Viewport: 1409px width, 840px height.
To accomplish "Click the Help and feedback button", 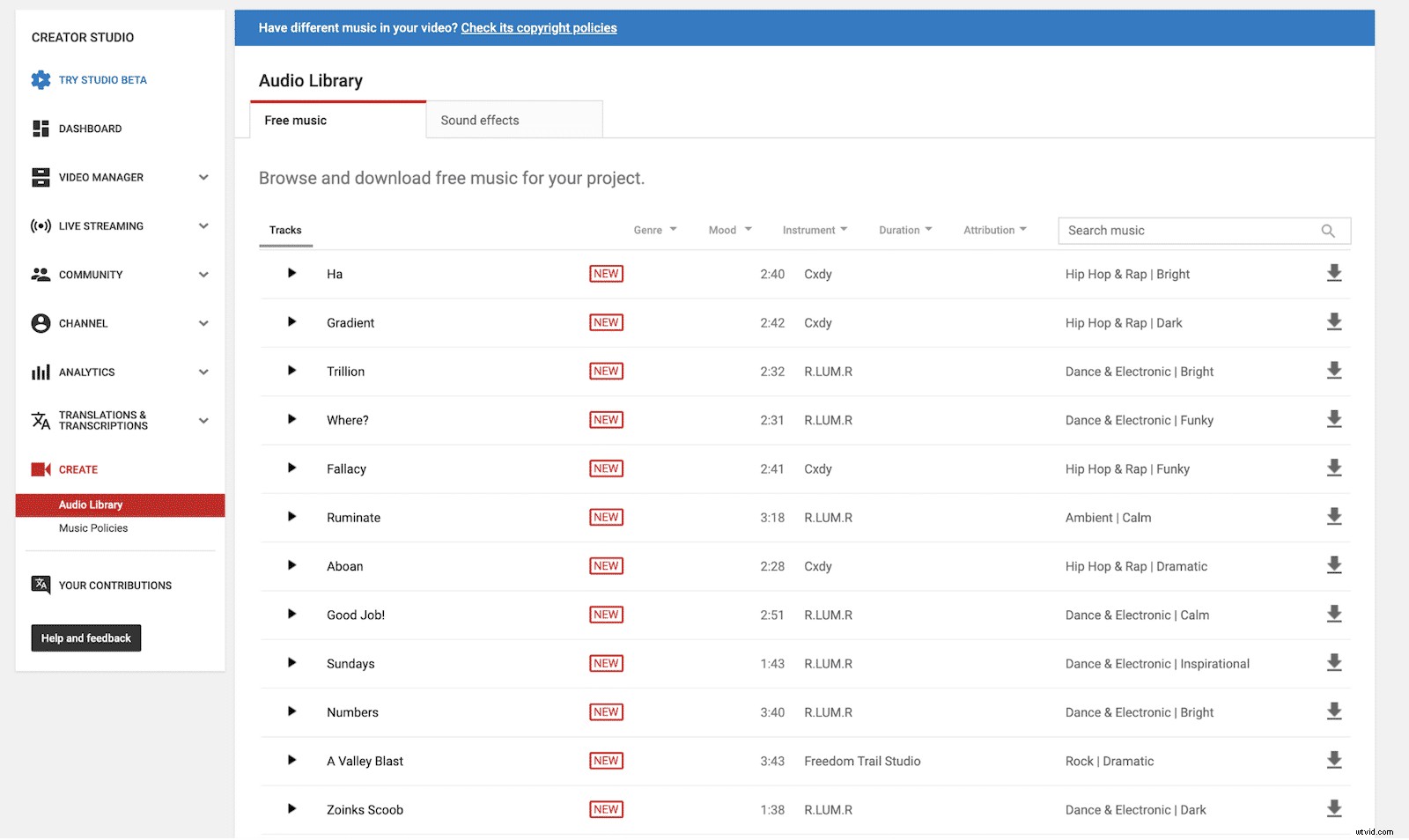I will pyautogui.click(x=85, y=637).
